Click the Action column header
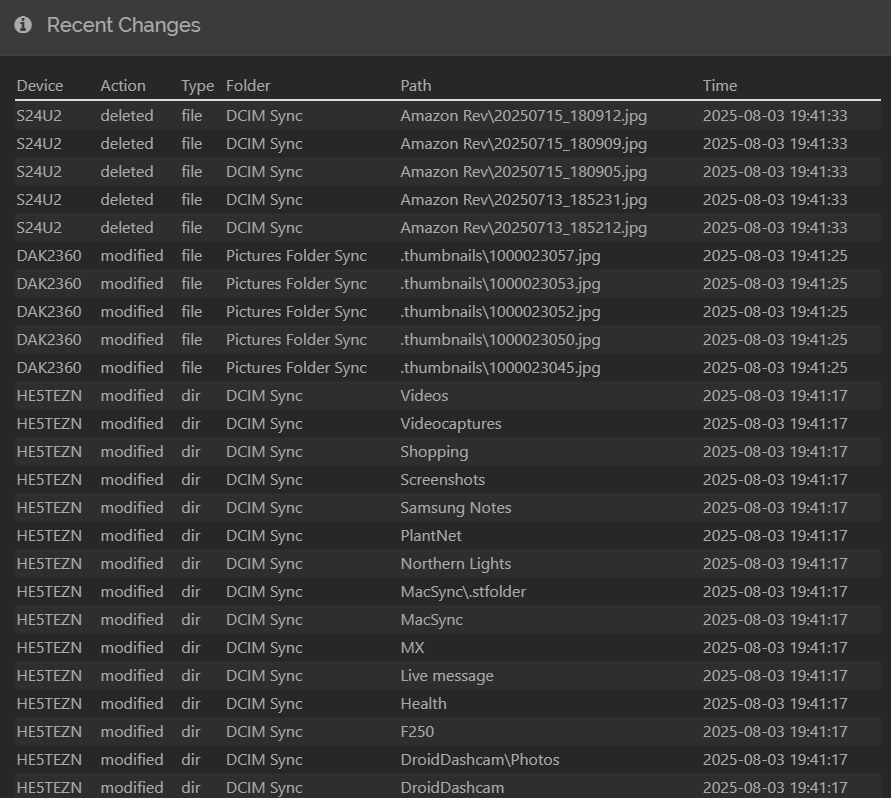Screen dimensions: 891x798 [123, 86]
